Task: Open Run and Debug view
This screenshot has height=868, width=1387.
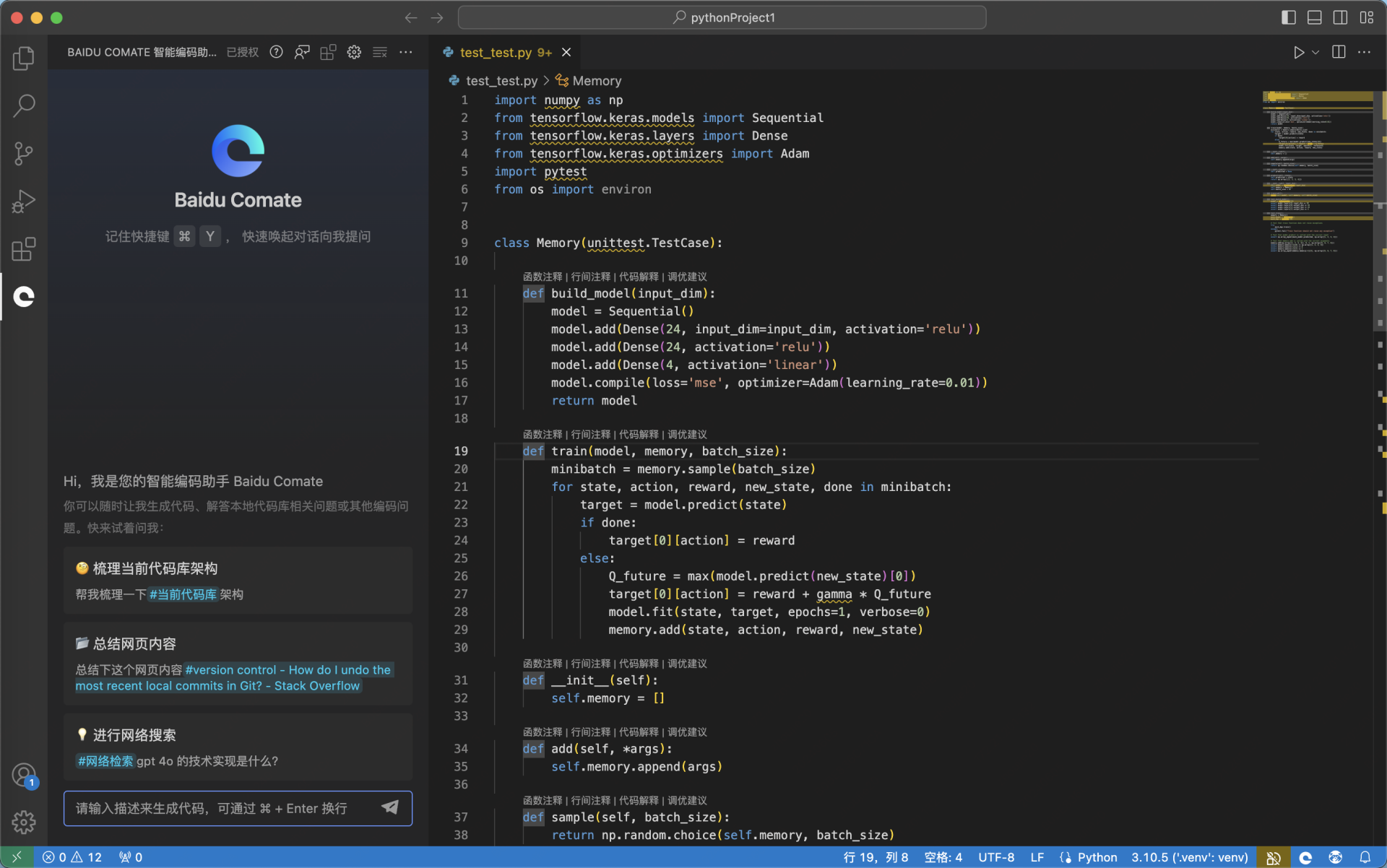Action: click(24, 201)
